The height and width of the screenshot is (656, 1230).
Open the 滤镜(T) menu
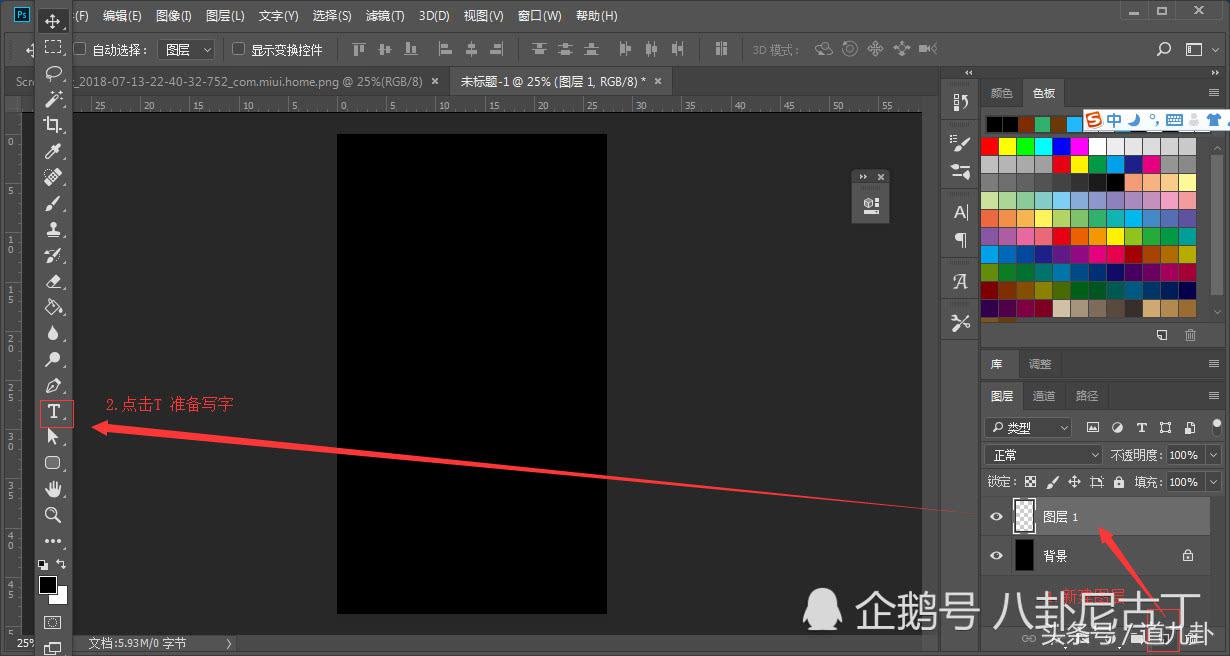pos(385,16)
